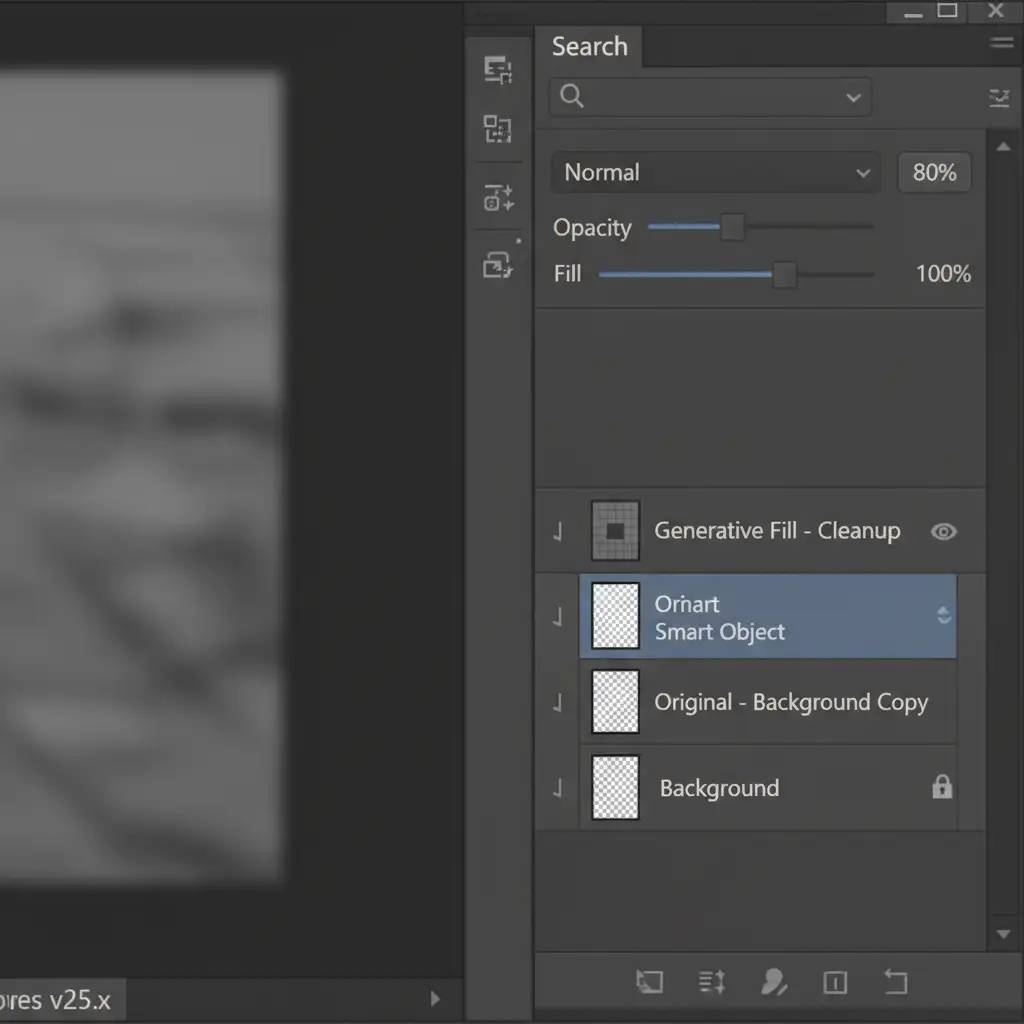Click the panel scrollbar down arrow
Image resolution: width=1024 pixels, height=1024 pixels.
[x=1004, y=935]
